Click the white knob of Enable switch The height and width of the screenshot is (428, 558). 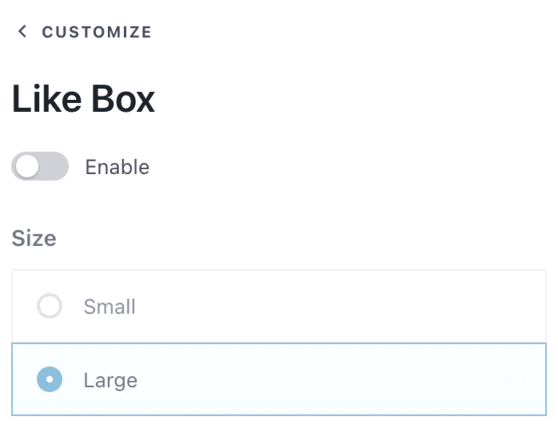(27, 166)
